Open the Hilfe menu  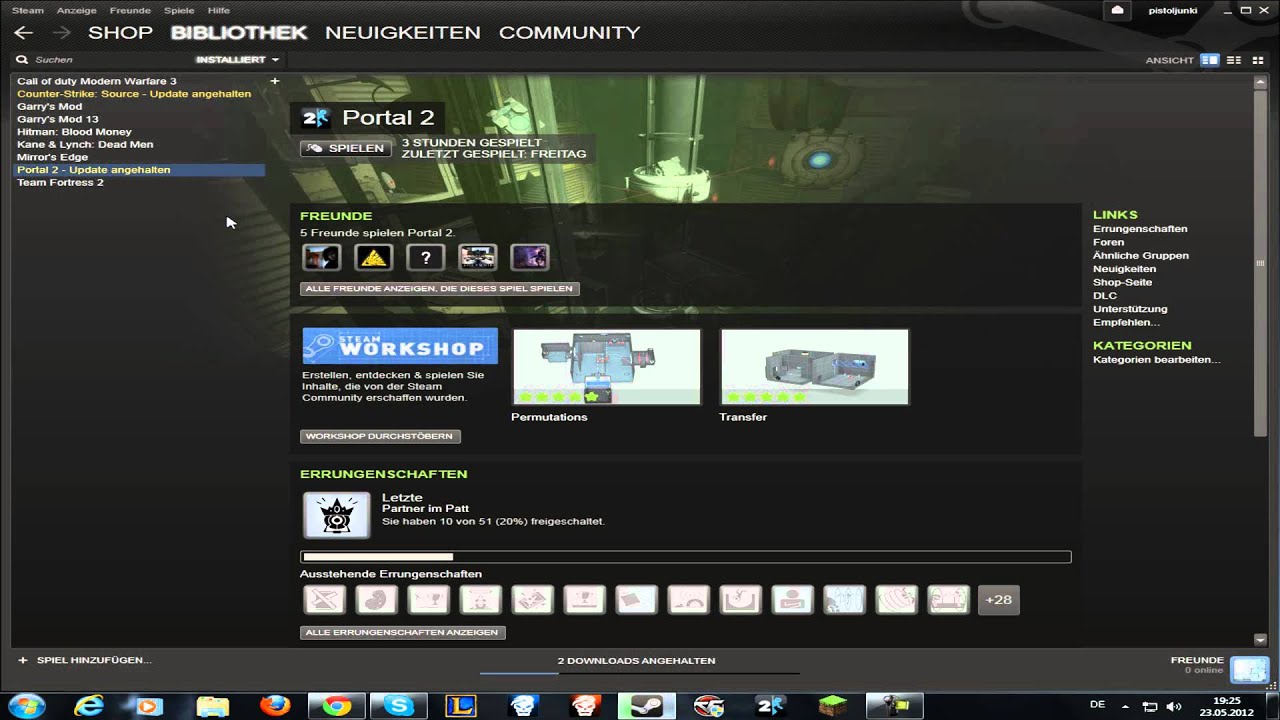click(x=219, y=10)
